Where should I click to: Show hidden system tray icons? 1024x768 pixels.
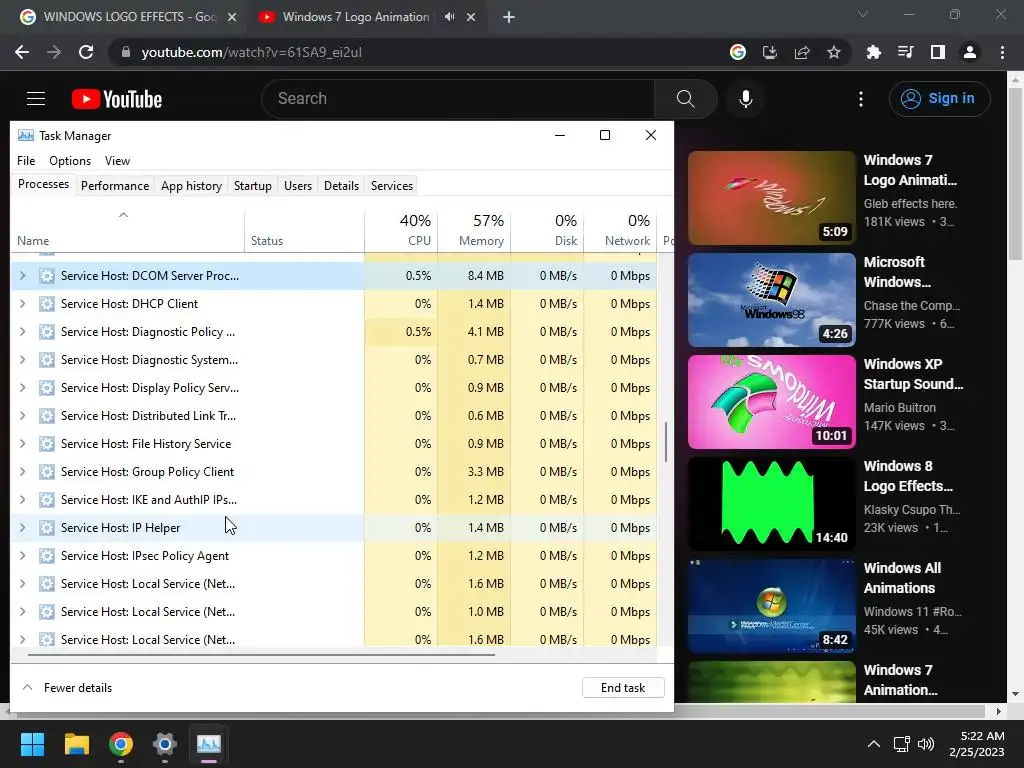pyautogui.click(x=873, y=744)
